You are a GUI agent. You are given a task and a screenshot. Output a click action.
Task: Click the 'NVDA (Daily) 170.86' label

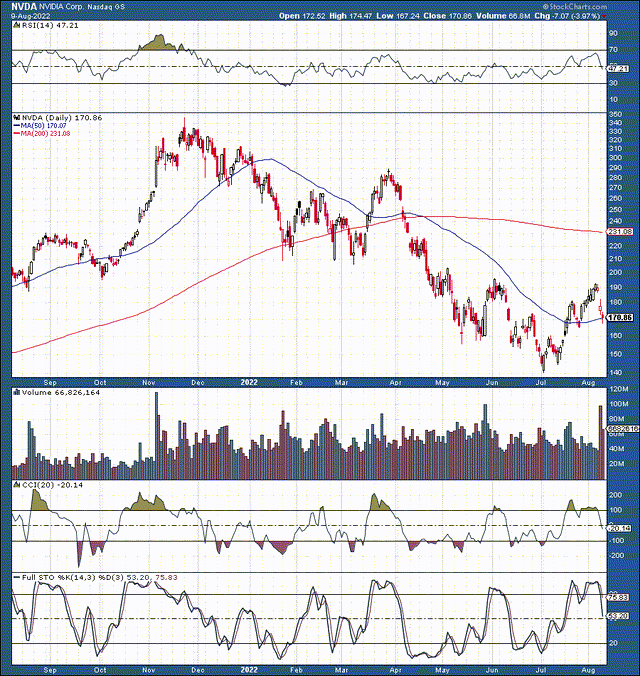pos(62,117)
